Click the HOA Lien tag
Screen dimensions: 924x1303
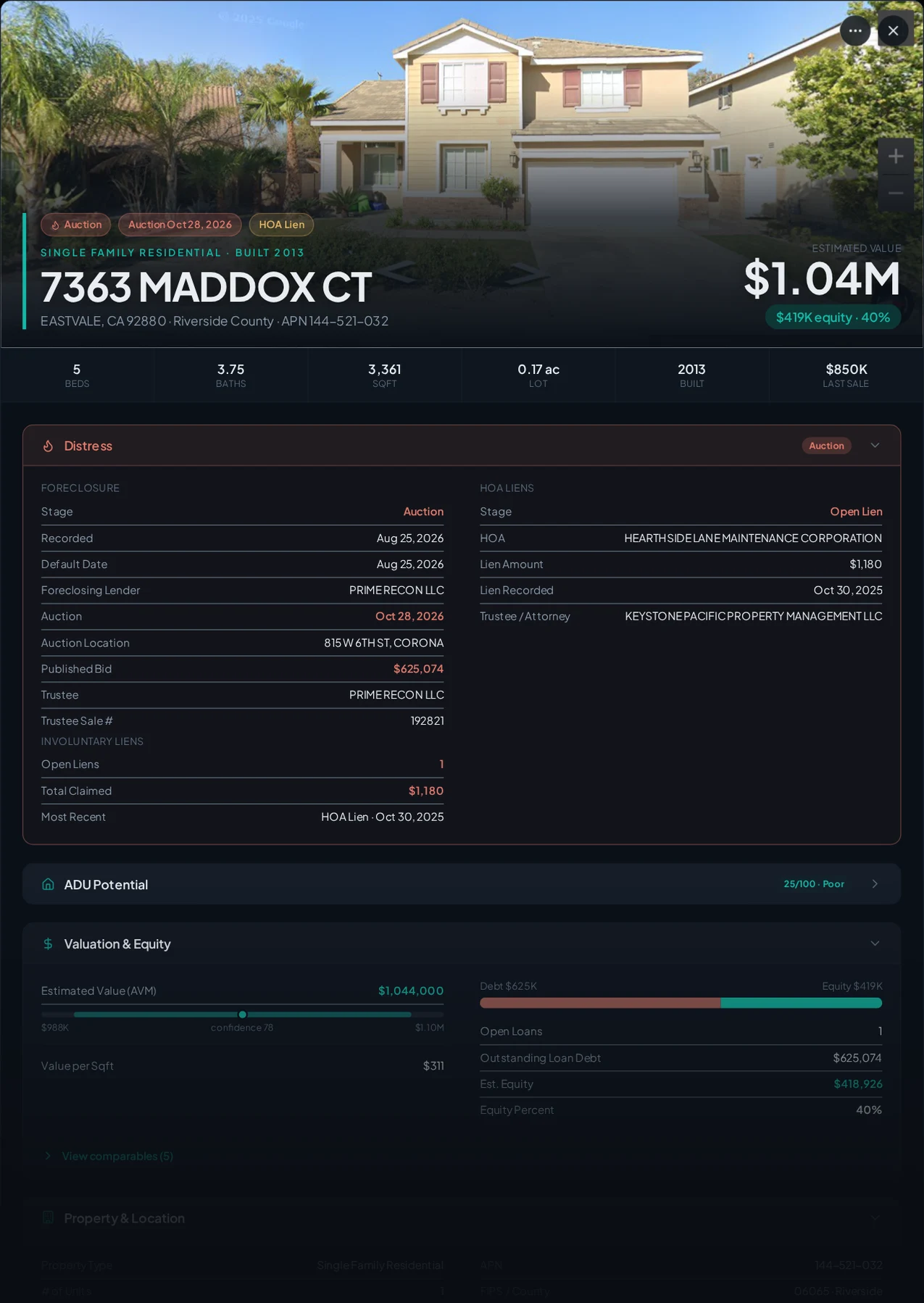282,225
